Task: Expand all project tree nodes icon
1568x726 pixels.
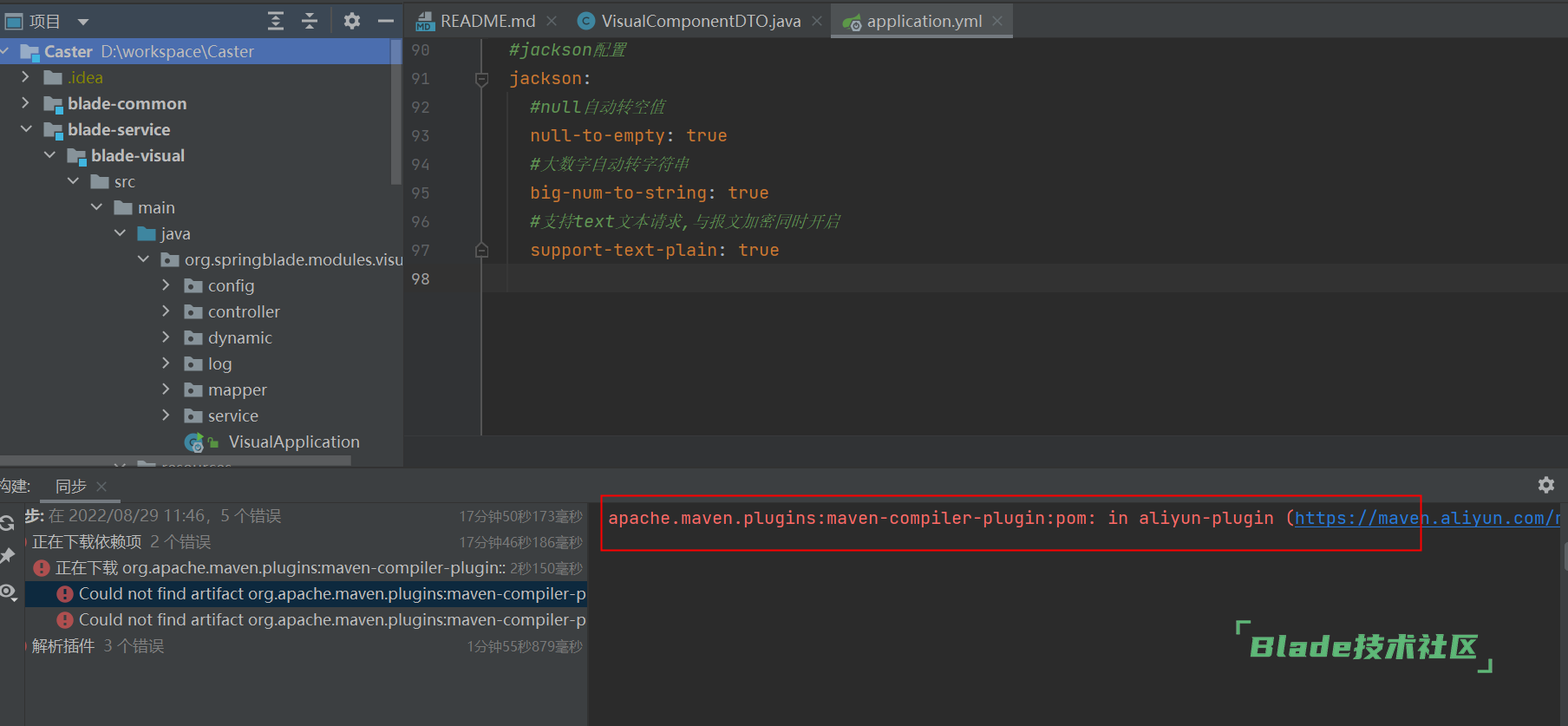Action: coord(276,21)
